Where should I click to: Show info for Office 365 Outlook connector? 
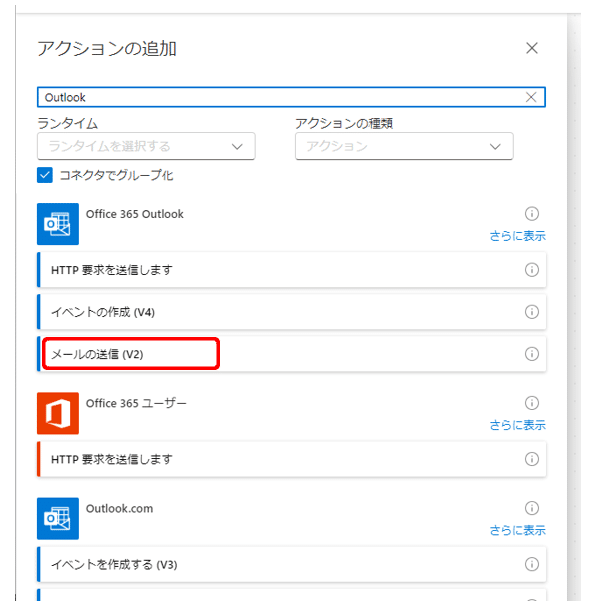(x=532, y=213)
